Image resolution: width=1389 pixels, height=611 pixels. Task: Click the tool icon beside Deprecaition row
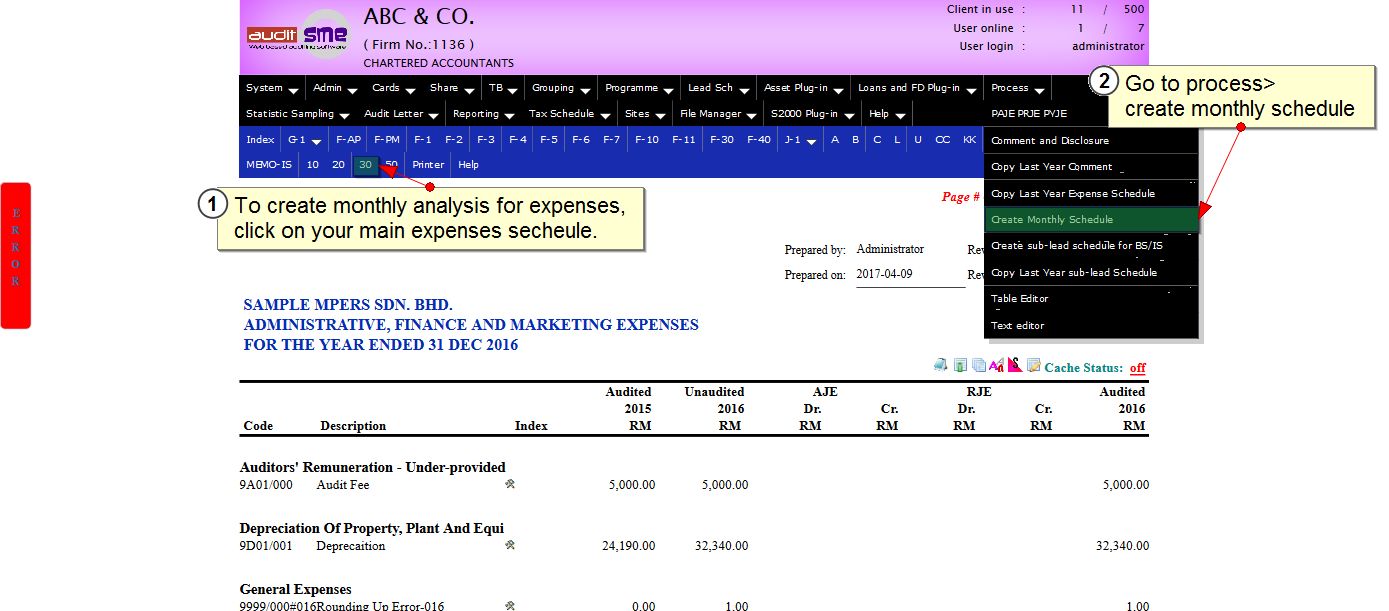(510, 545)
